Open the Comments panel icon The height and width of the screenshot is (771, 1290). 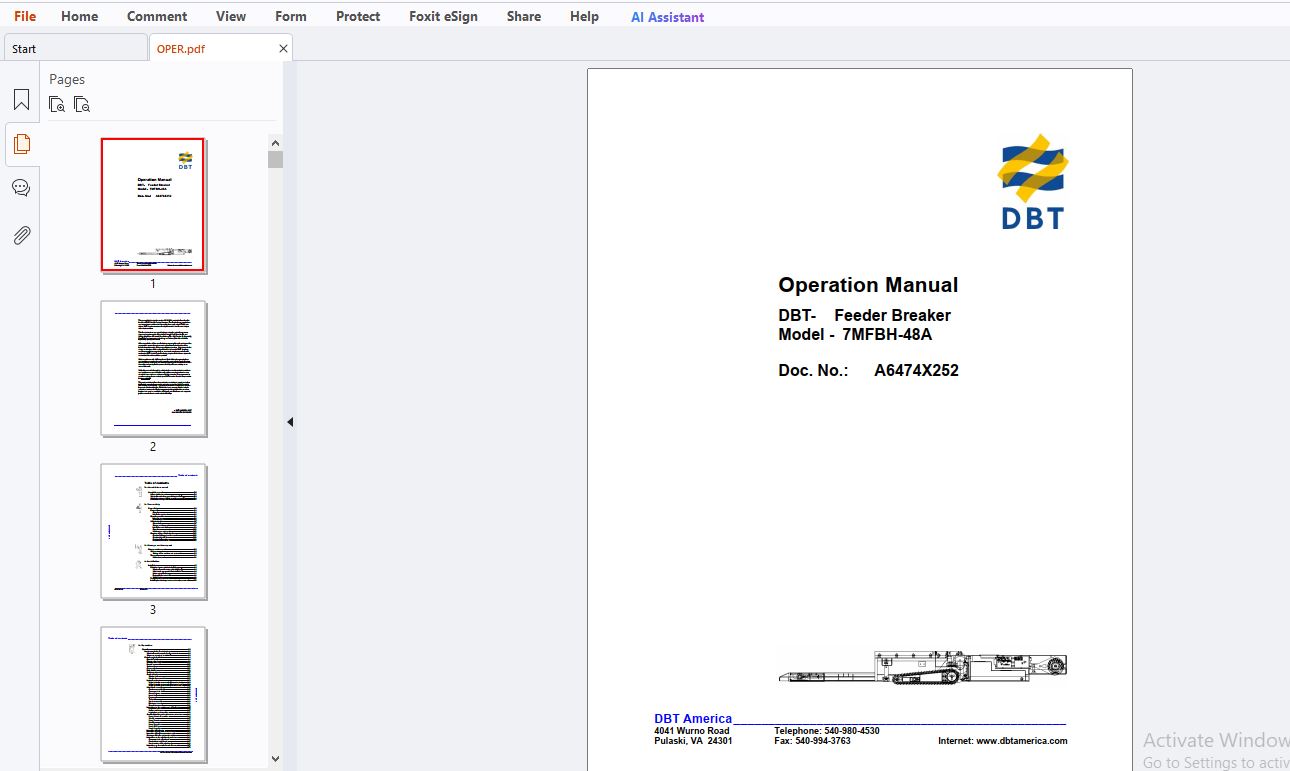click(x=21, y=188)
